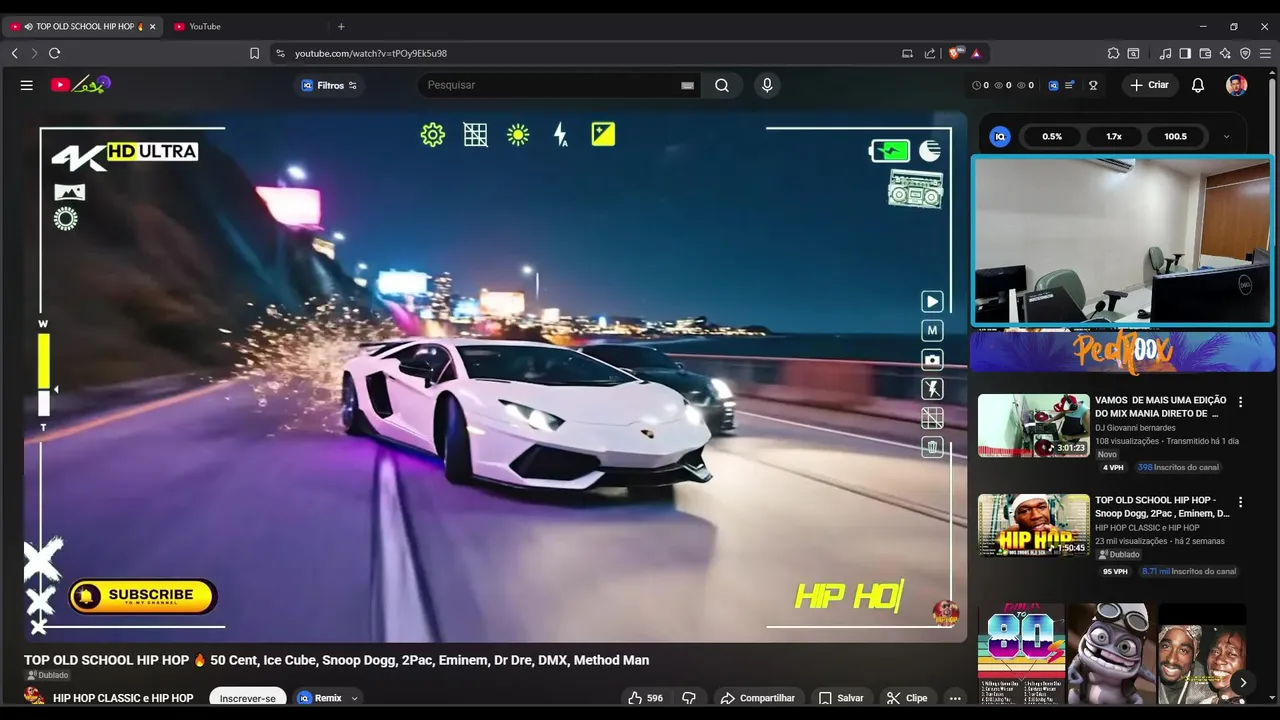
Task: Switch to the YouTube tab
Action: click(x=246, y=26)
